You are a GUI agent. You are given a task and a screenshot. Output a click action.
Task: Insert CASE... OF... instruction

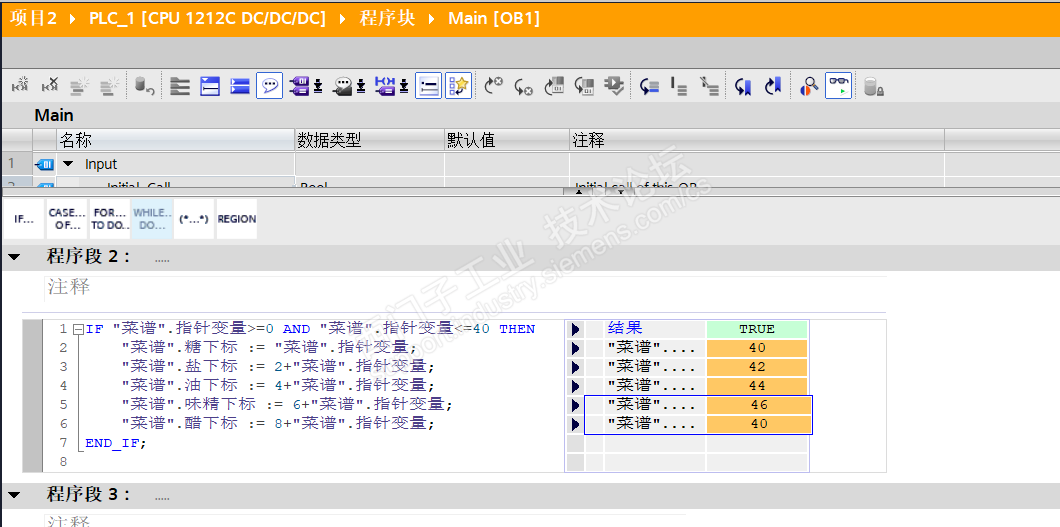click(x=67, y=219)
